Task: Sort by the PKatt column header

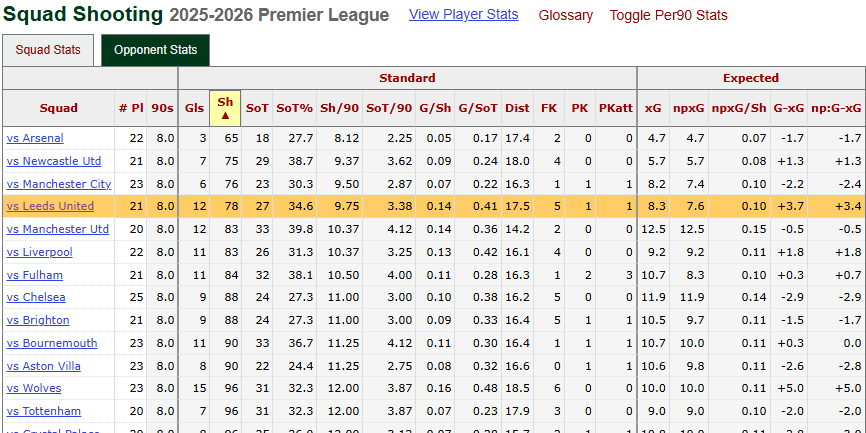Action: (x=615, y=108)
